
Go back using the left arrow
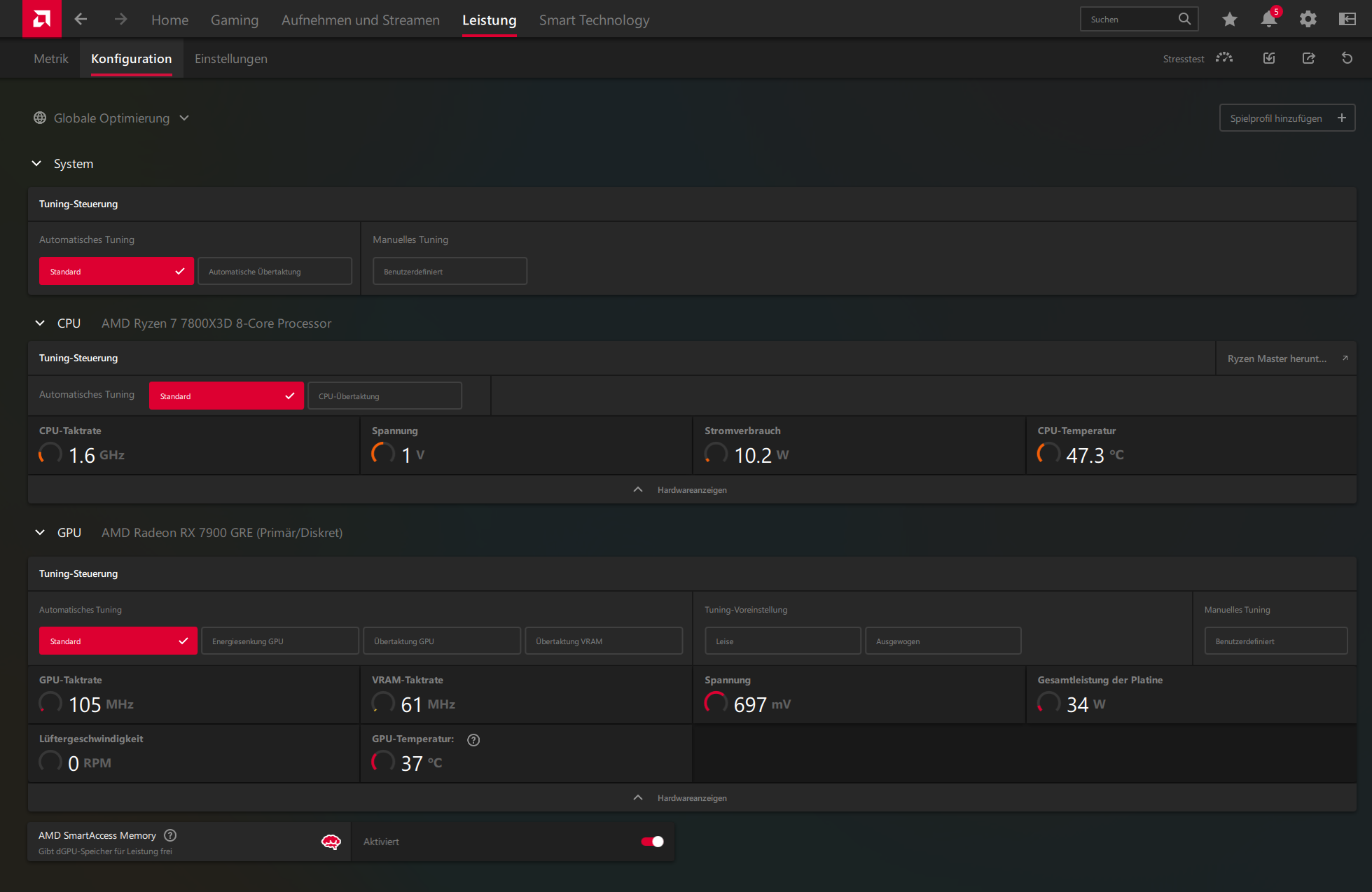(x=81, y=20)
